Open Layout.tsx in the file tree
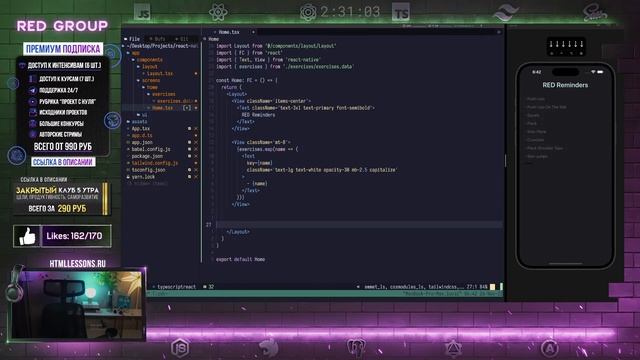The image size is (640, 360). tap(160, 73)
